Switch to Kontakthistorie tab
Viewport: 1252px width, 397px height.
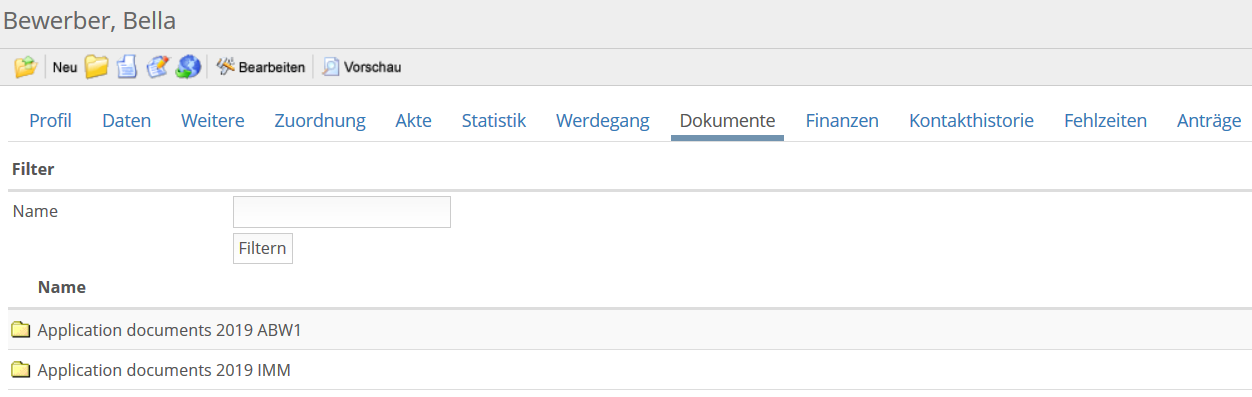(971, 121)
